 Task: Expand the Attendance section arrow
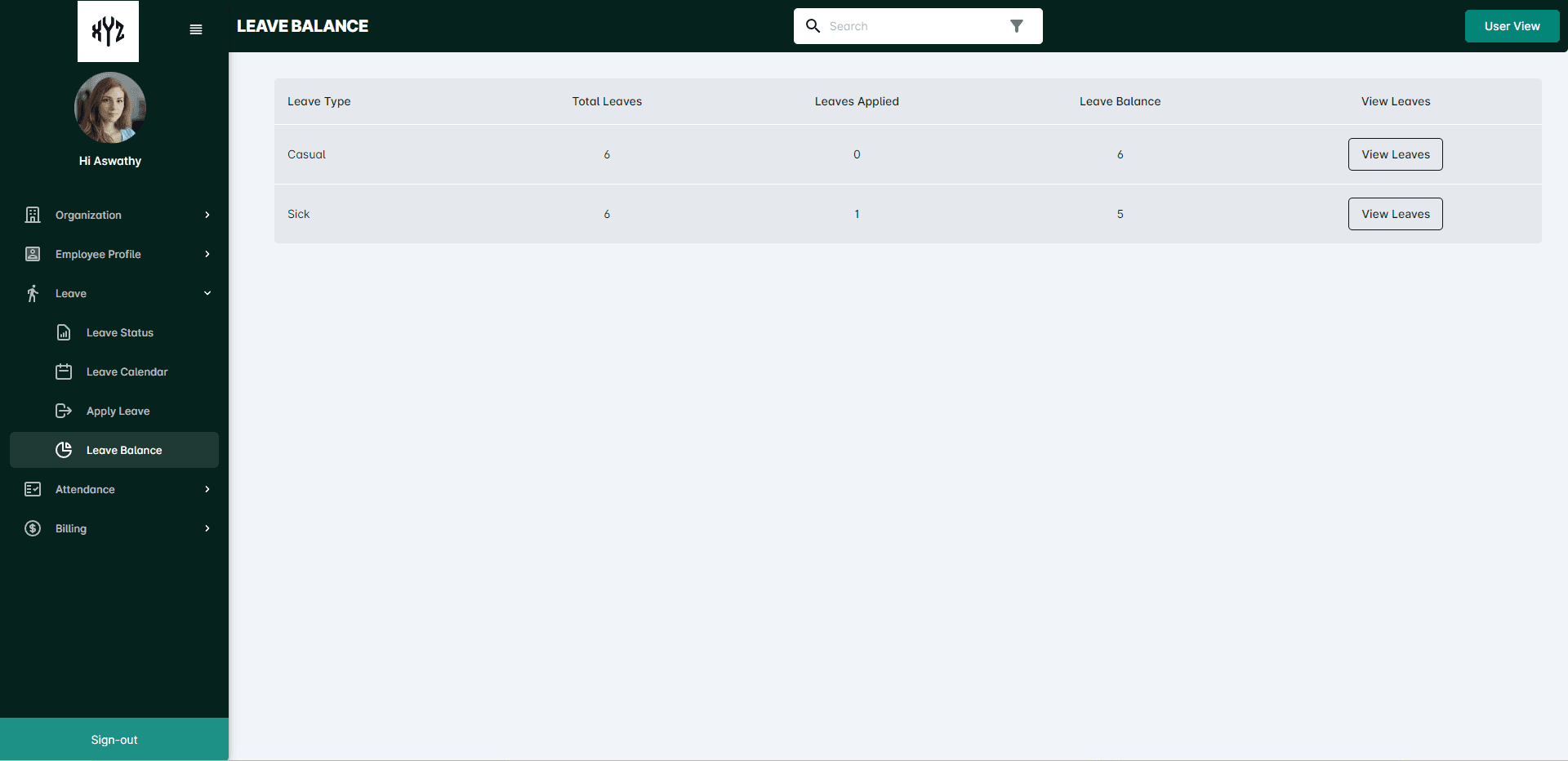[207, 489]
